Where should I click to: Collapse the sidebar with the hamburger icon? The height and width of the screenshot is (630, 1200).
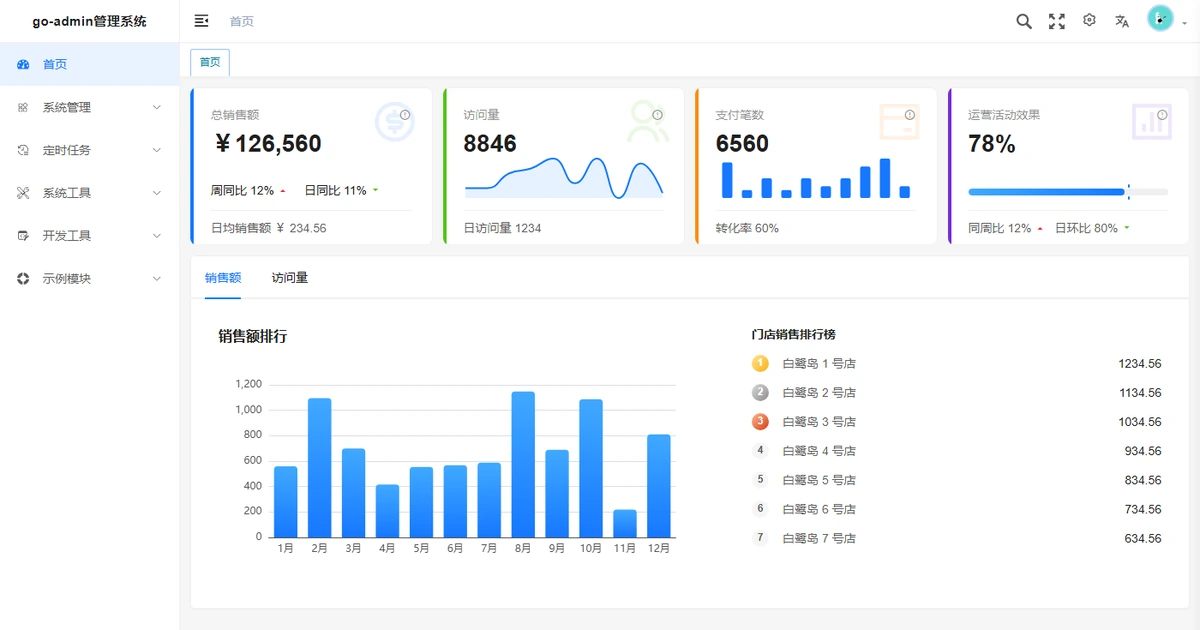click(x=201, y=21)
